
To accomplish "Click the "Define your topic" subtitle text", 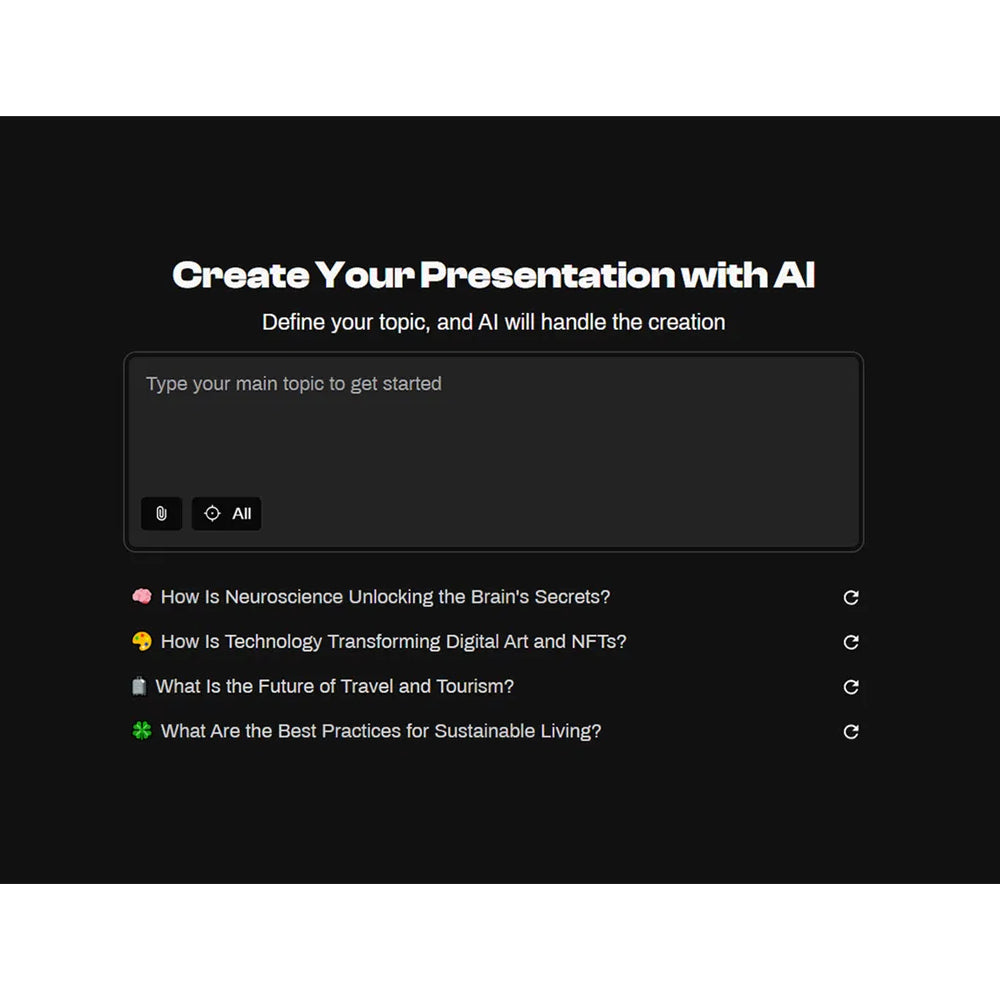I will coord(493,322).
